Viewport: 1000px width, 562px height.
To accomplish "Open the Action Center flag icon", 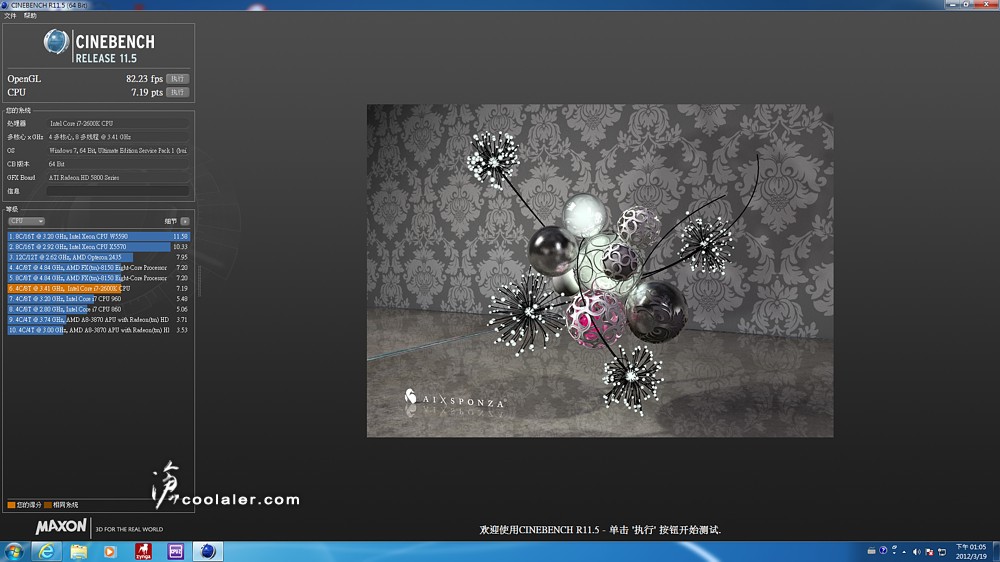I will [x=929, y=552].
